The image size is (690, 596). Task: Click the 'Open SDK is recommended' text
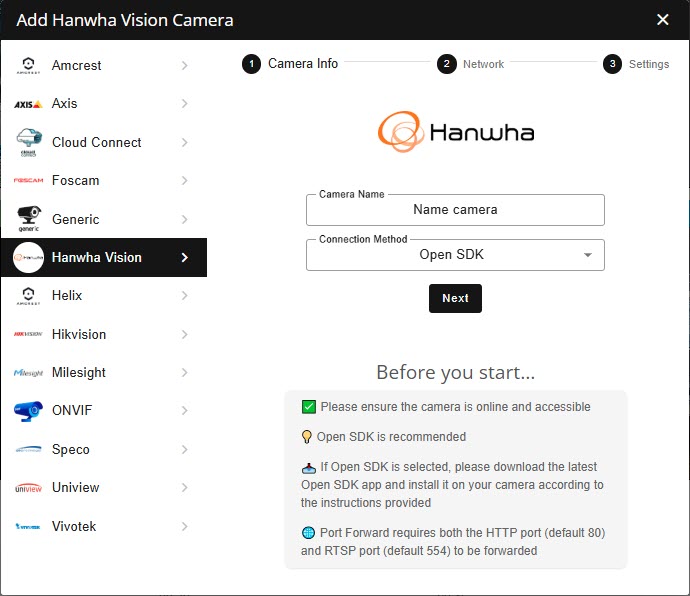point(391,437)
